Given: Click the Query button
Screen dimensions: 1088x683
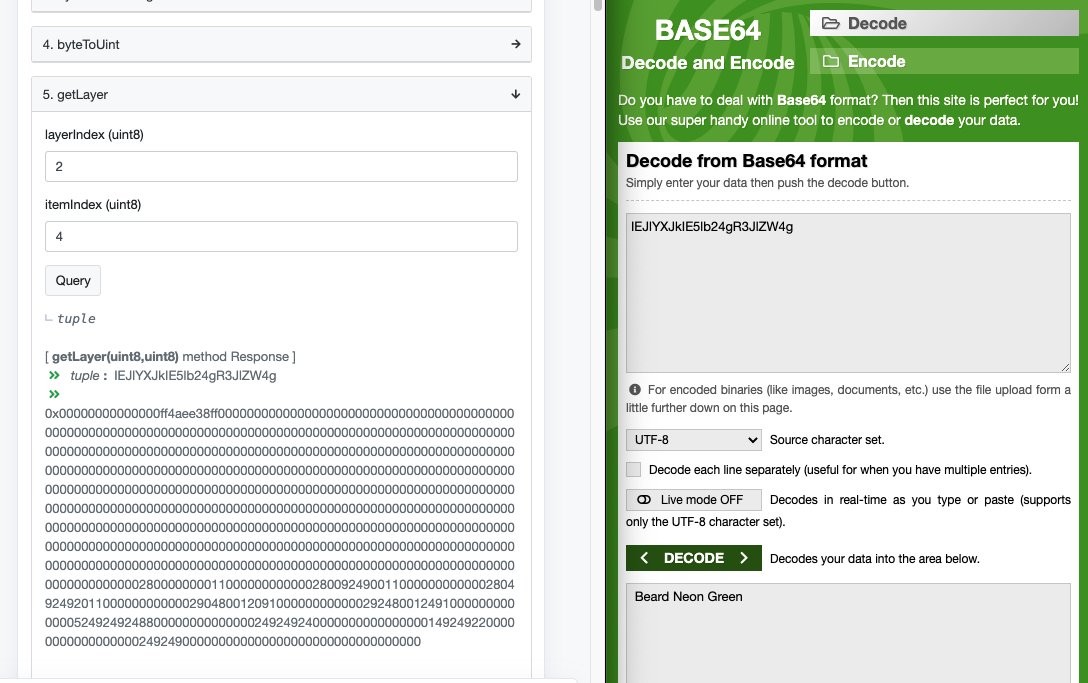Looking at the screenshot, I should [73, 280].
